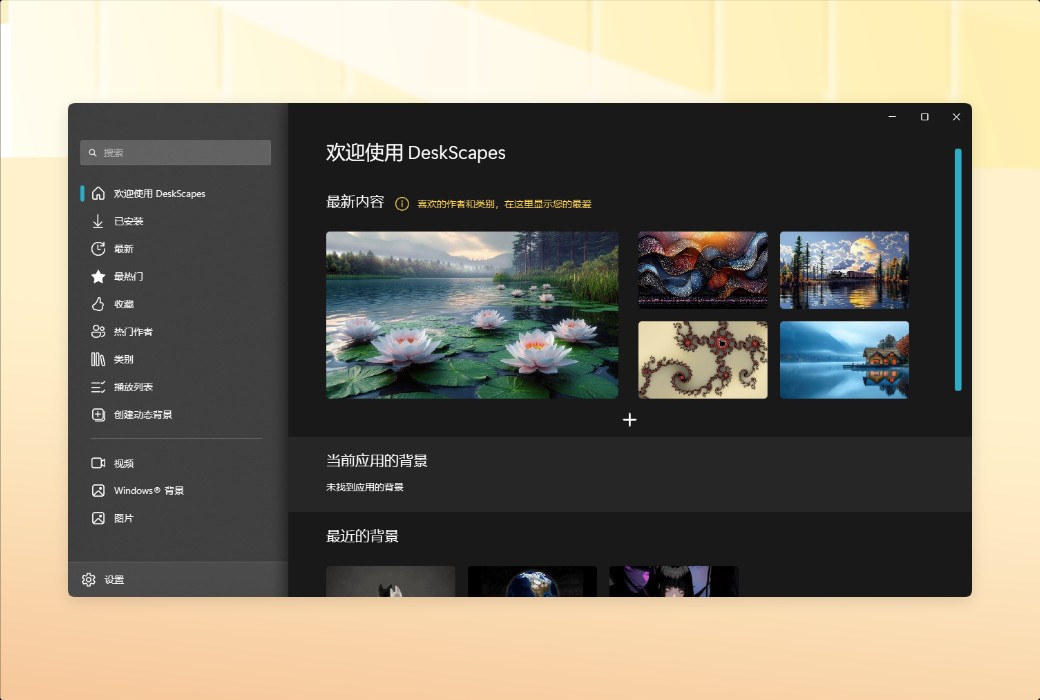Click the 最热门 star icon

point(97,276)
